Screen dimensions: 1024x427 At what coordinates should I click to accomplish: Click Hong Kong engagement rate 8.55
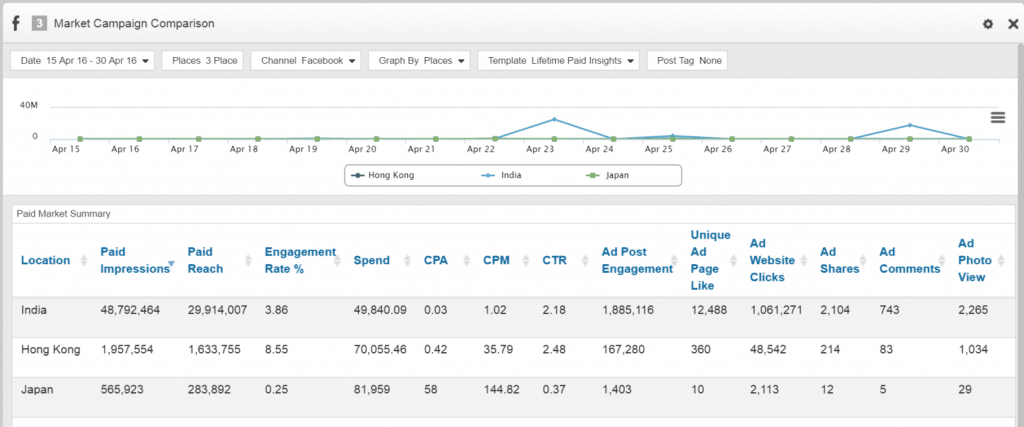pyautogui.click(x=276, y=350)
